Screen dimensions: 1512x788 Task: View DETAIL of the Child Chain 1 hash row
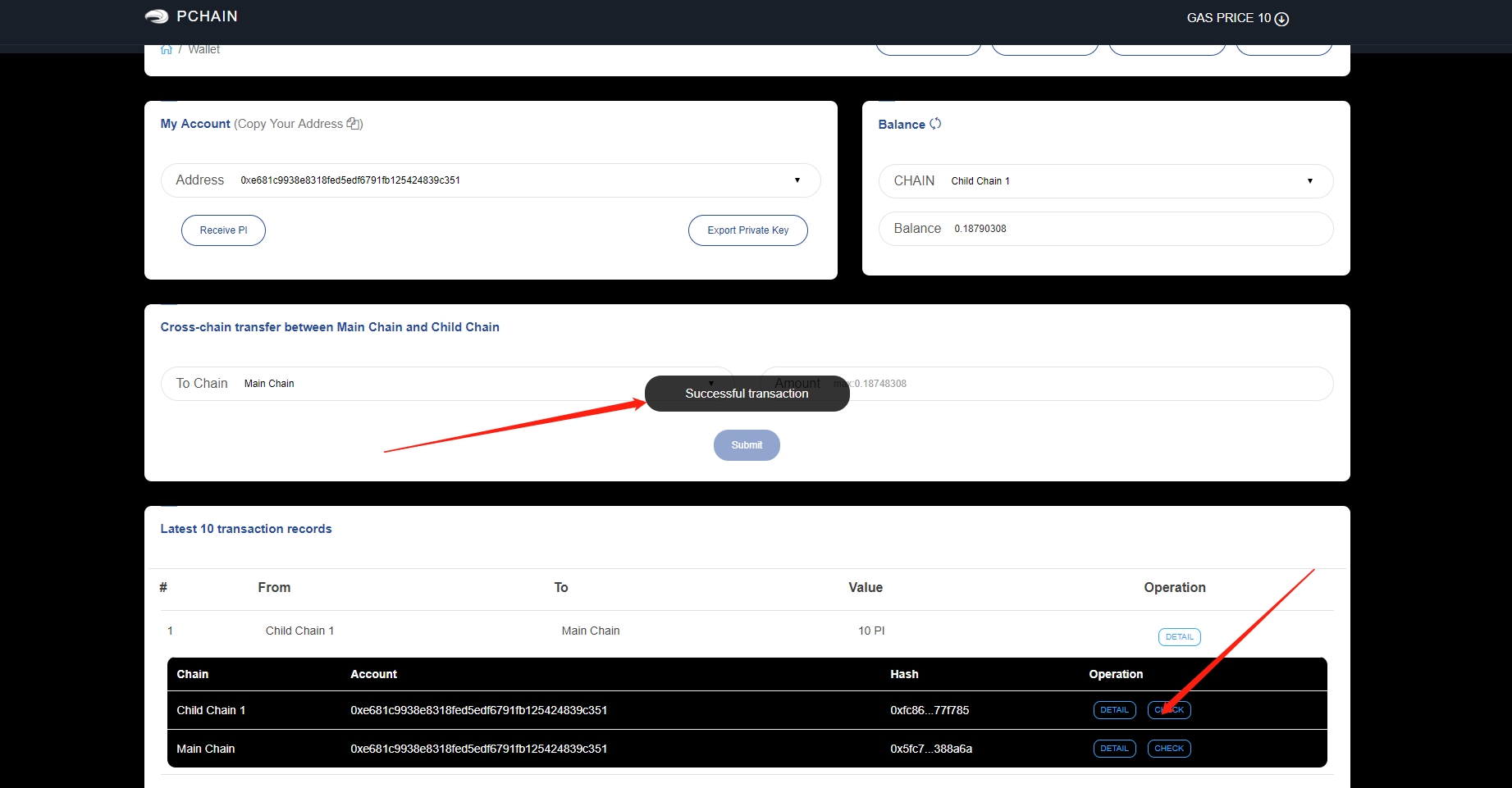[x=1114, y=710]
